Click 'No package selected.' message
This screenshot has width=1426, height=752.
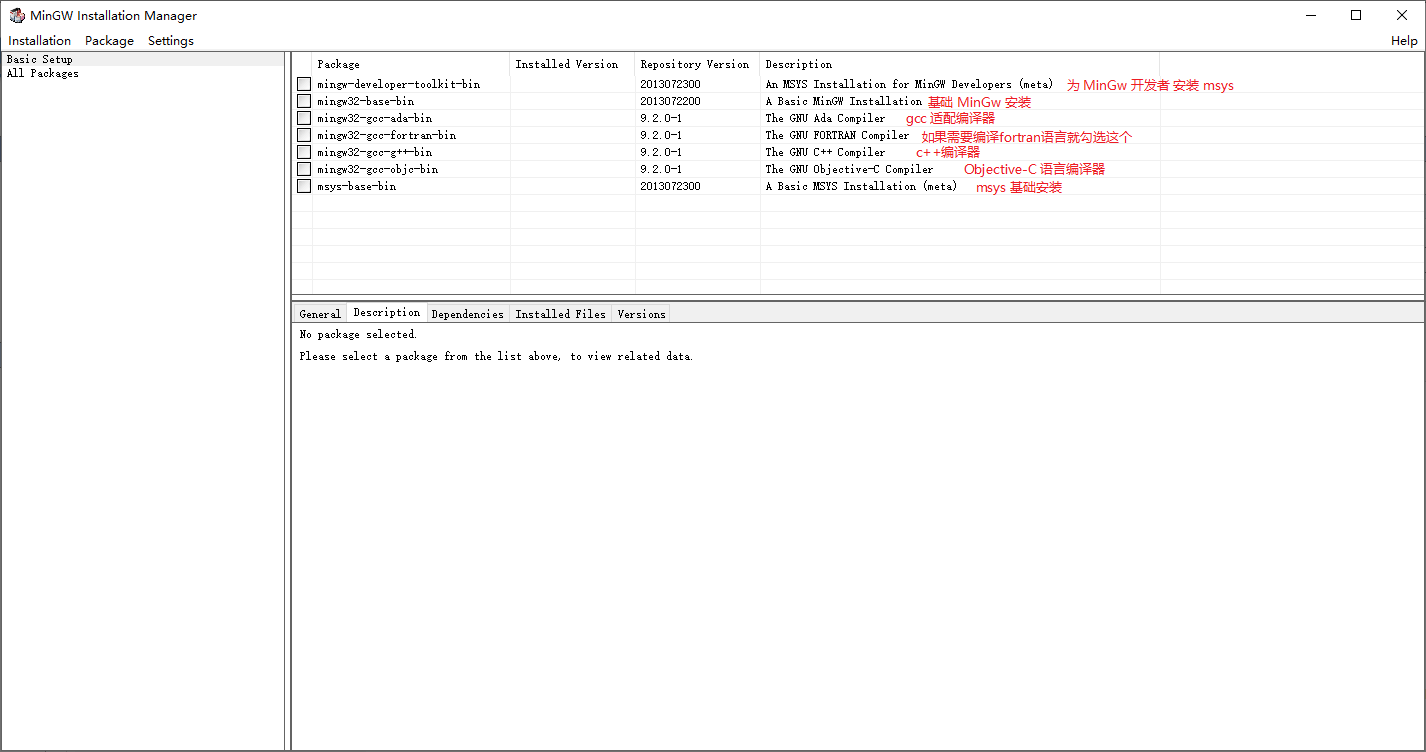point(358,335)
